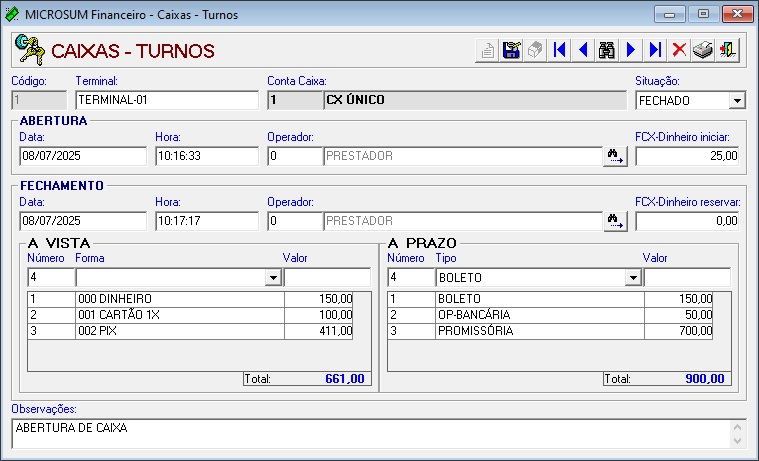Delete record with the red X icon
The image size is (759, 461).
coord(679,50)
